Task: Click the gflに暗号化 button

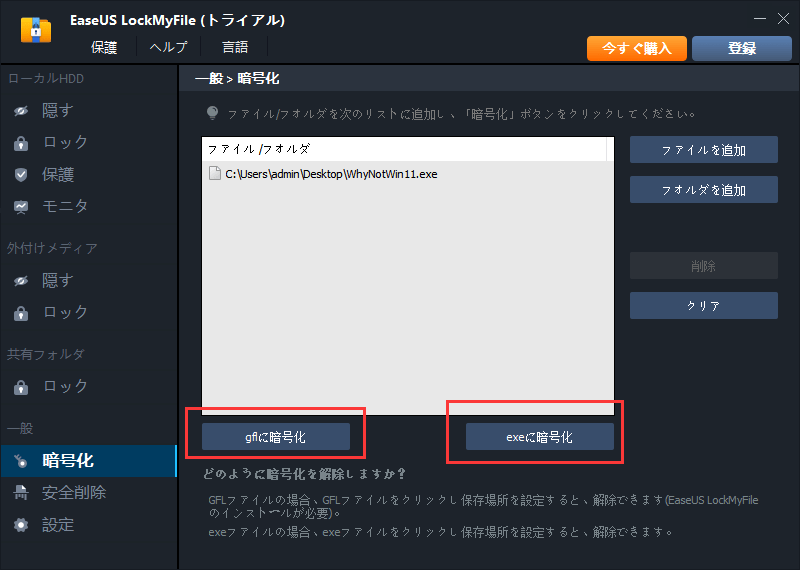Action: click(276, 437)
